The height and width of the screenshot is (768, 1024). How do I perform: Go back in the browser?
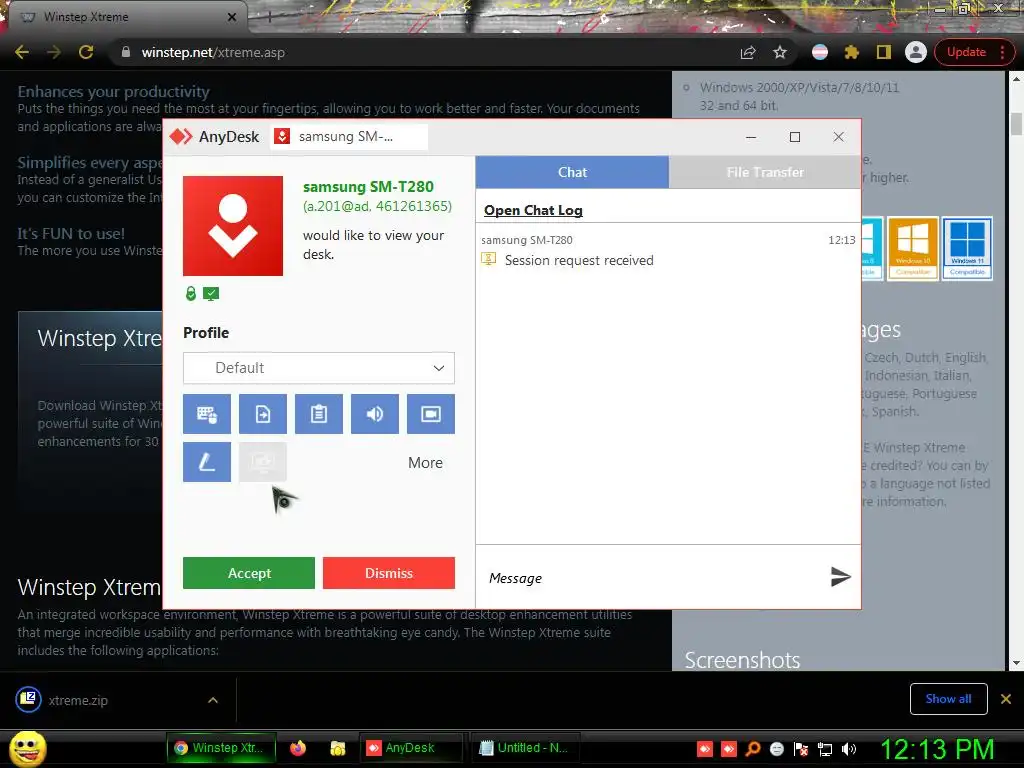pyautogui.click(x=22, y=52)
